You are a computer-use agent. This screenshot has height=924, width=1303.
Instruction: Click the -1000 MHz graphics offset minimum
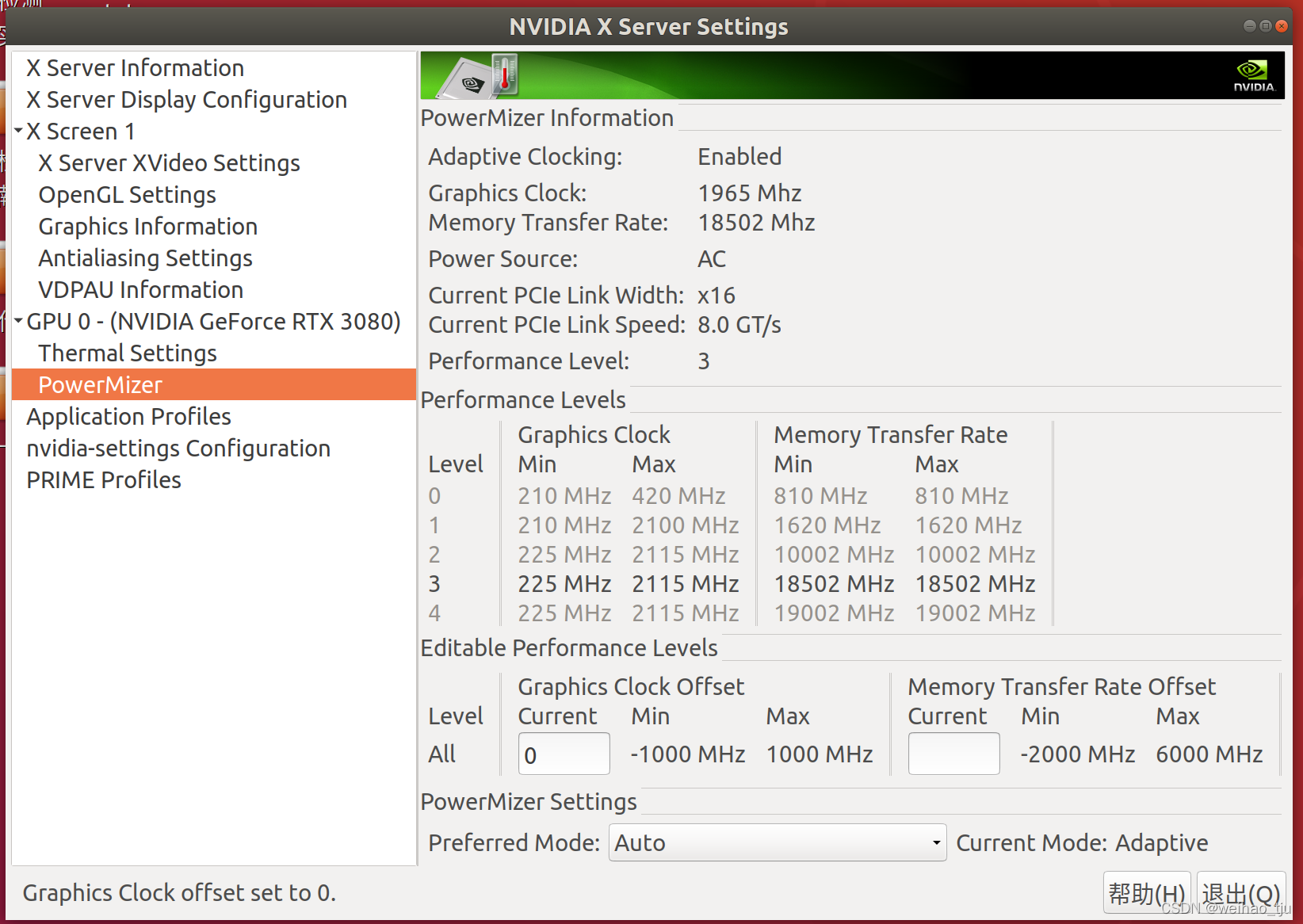tap(687, 754)
